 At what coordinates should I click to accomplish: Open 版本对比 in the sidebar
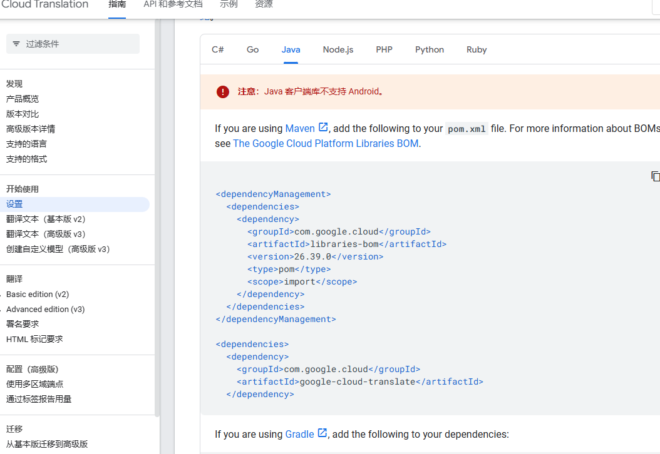tap(22, 114)
